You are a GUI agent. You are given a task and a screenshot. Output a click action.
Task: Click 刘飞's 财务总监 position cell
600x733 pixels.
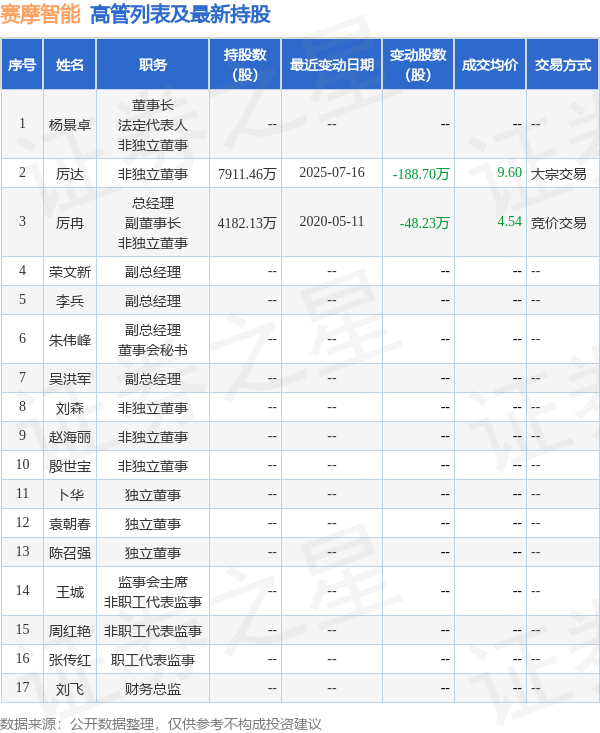click(152, 689)
